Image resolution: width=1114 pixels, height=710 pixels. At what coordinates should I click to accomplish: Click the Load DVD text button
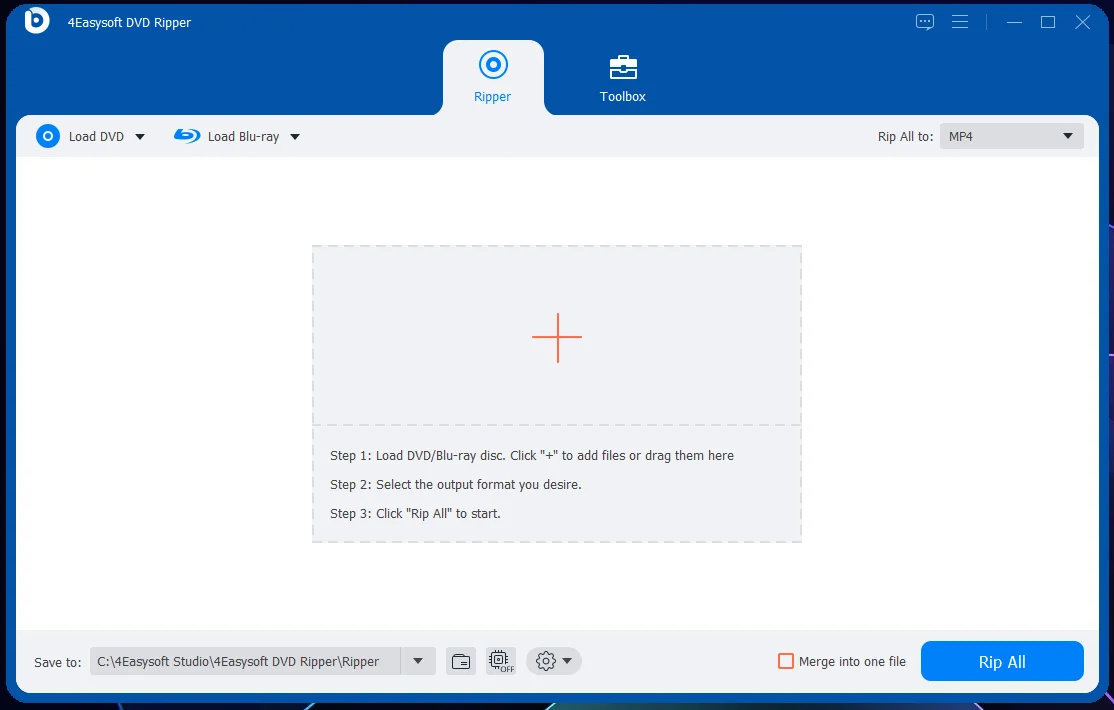96,136
